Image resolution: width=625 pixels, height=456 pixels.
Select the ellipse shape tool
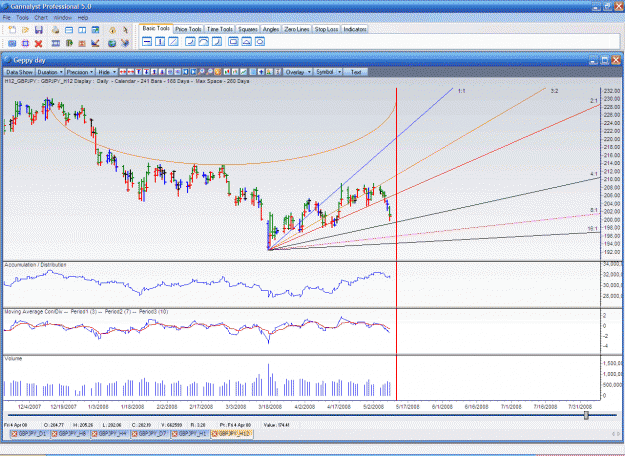(259, 41)
